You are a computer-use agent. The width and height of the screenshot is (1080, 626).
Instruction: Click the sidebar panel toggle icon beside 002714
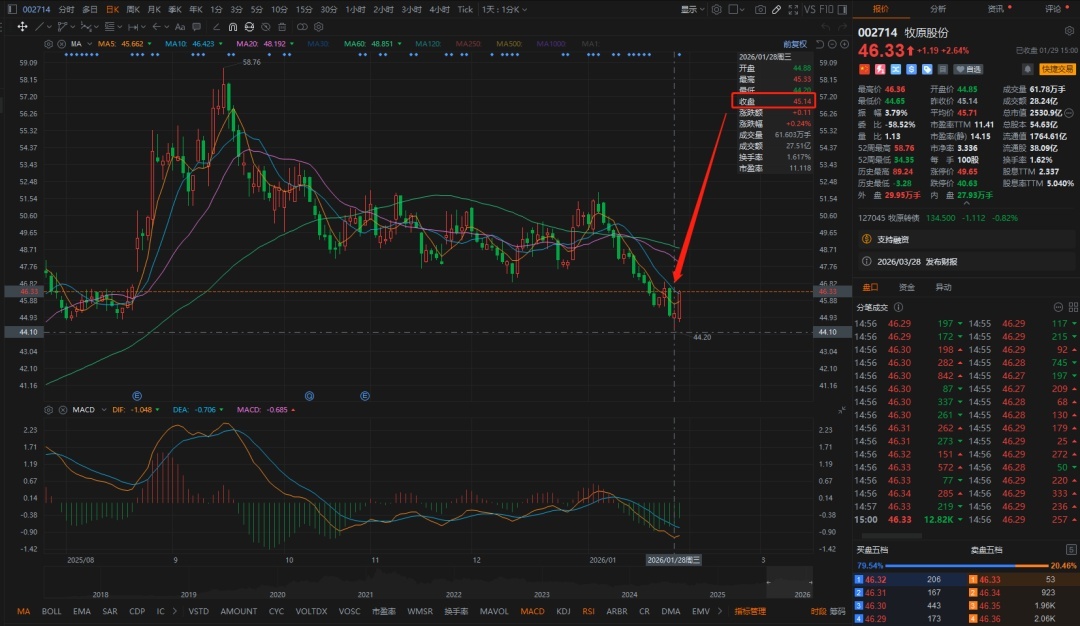(x=10, y=9)
